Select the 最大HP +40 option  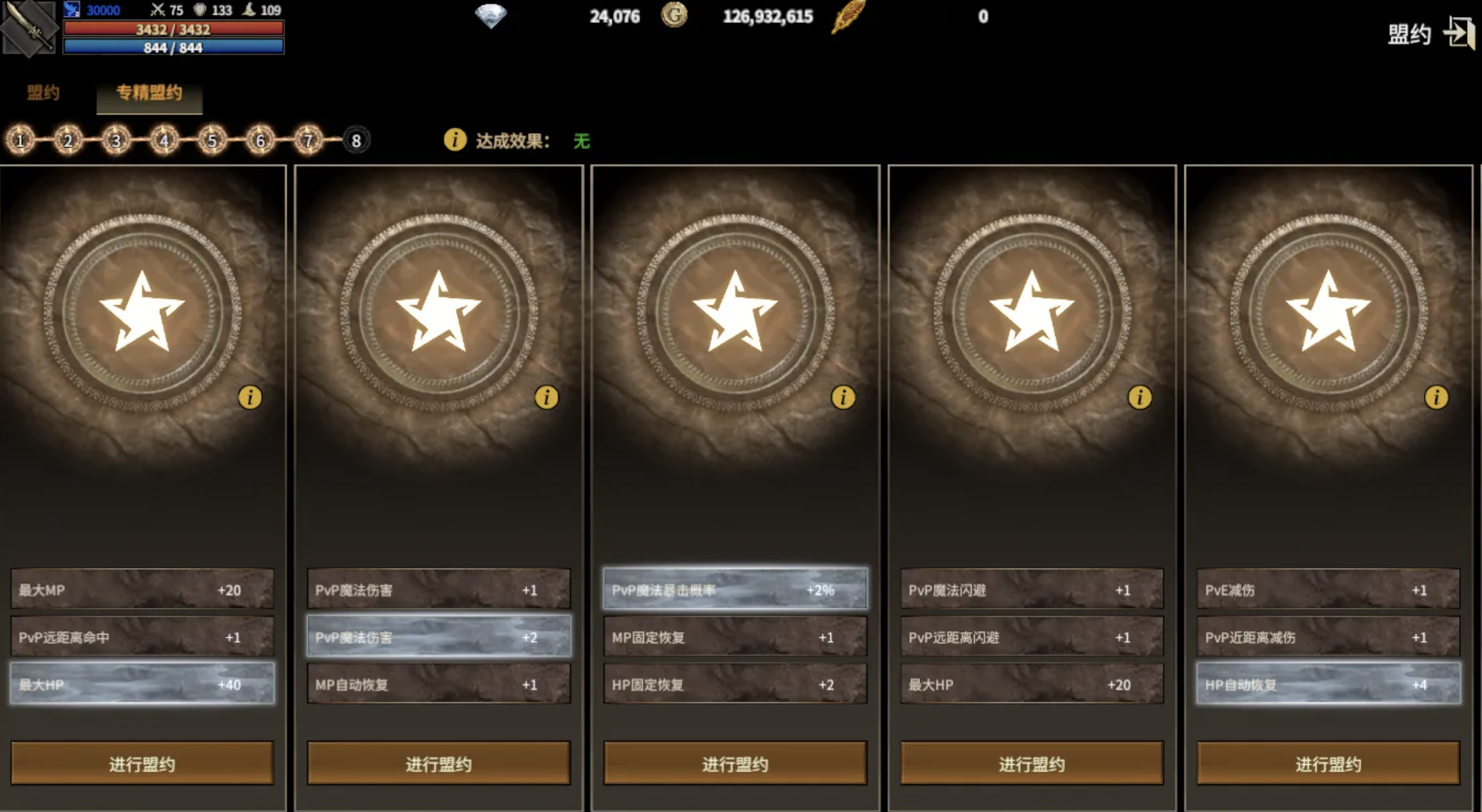coord(142,684)
